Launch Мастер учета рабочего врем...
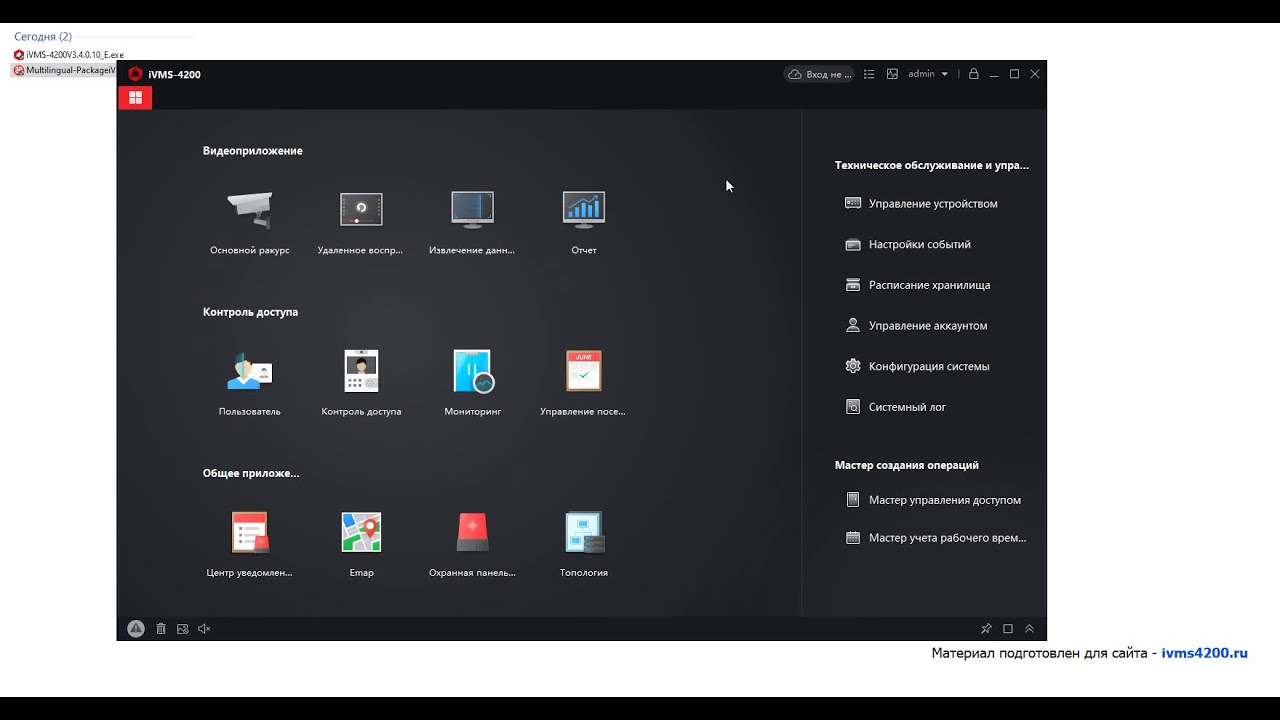 (935, 538)
